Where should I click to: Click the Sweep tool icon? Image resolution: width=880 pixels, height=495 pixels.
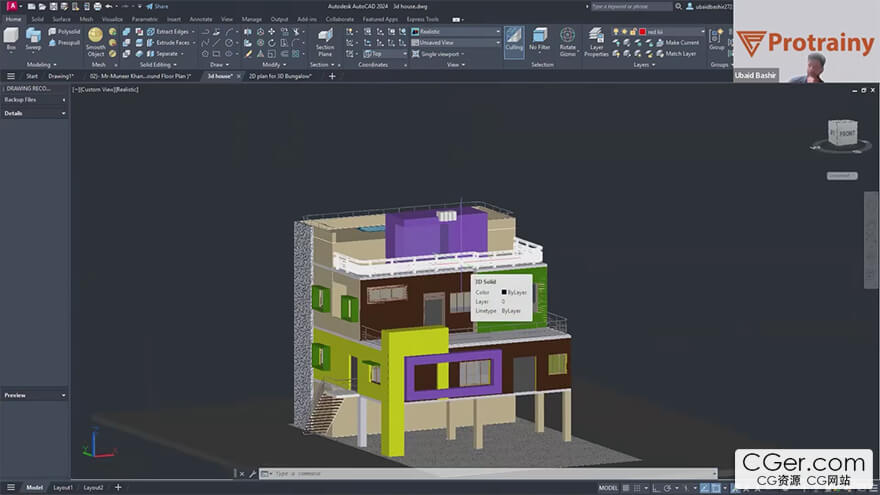pos(34,38)
